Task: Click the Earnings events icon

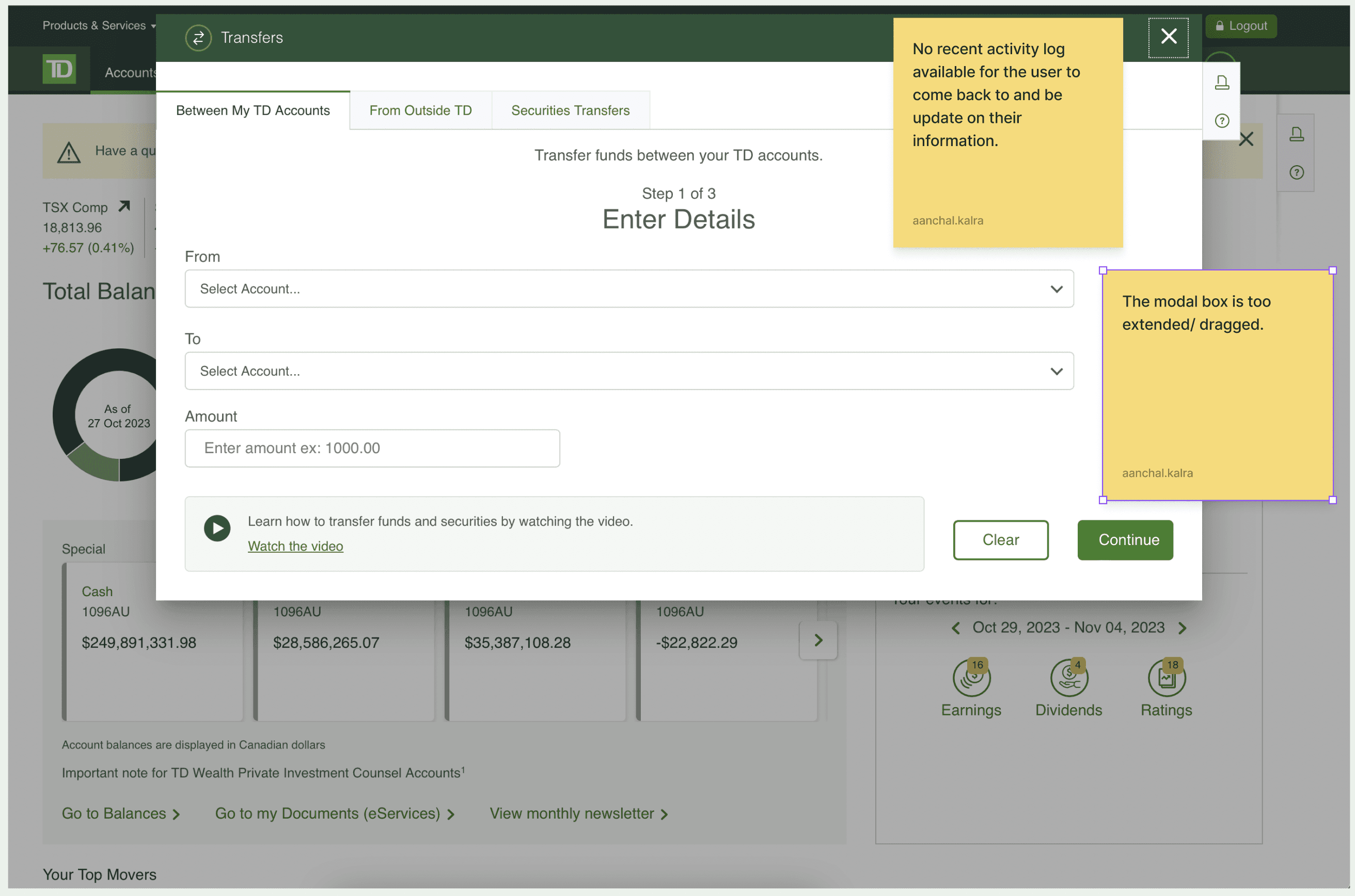Action: (971, 678)
